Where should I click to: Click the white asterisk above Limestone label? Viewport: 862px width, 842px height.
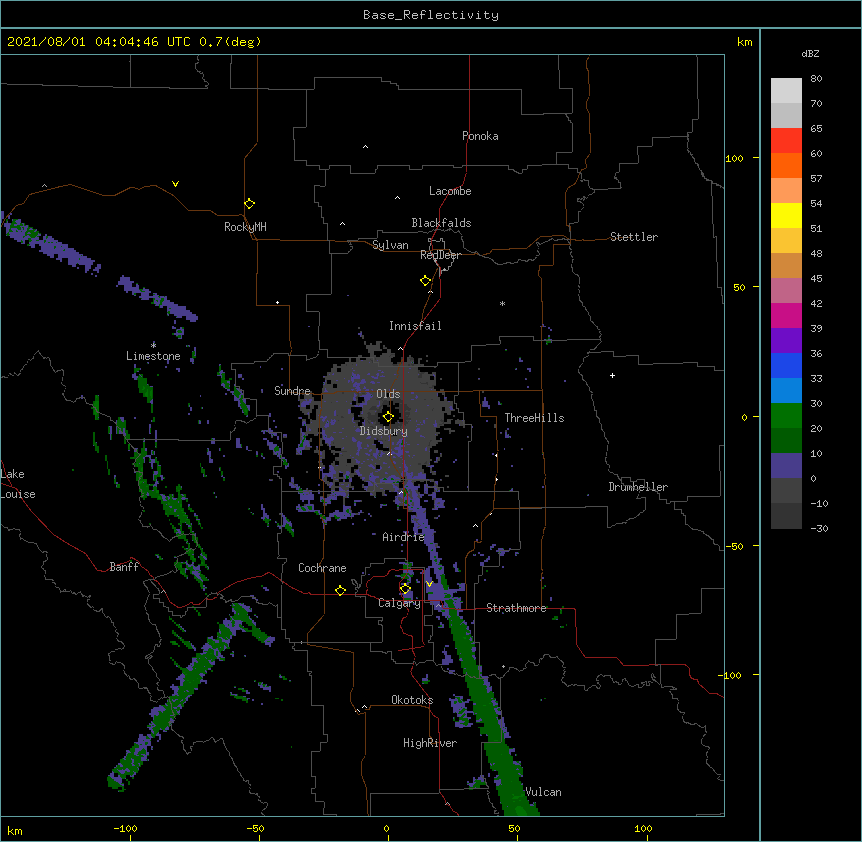pos(153,345)
